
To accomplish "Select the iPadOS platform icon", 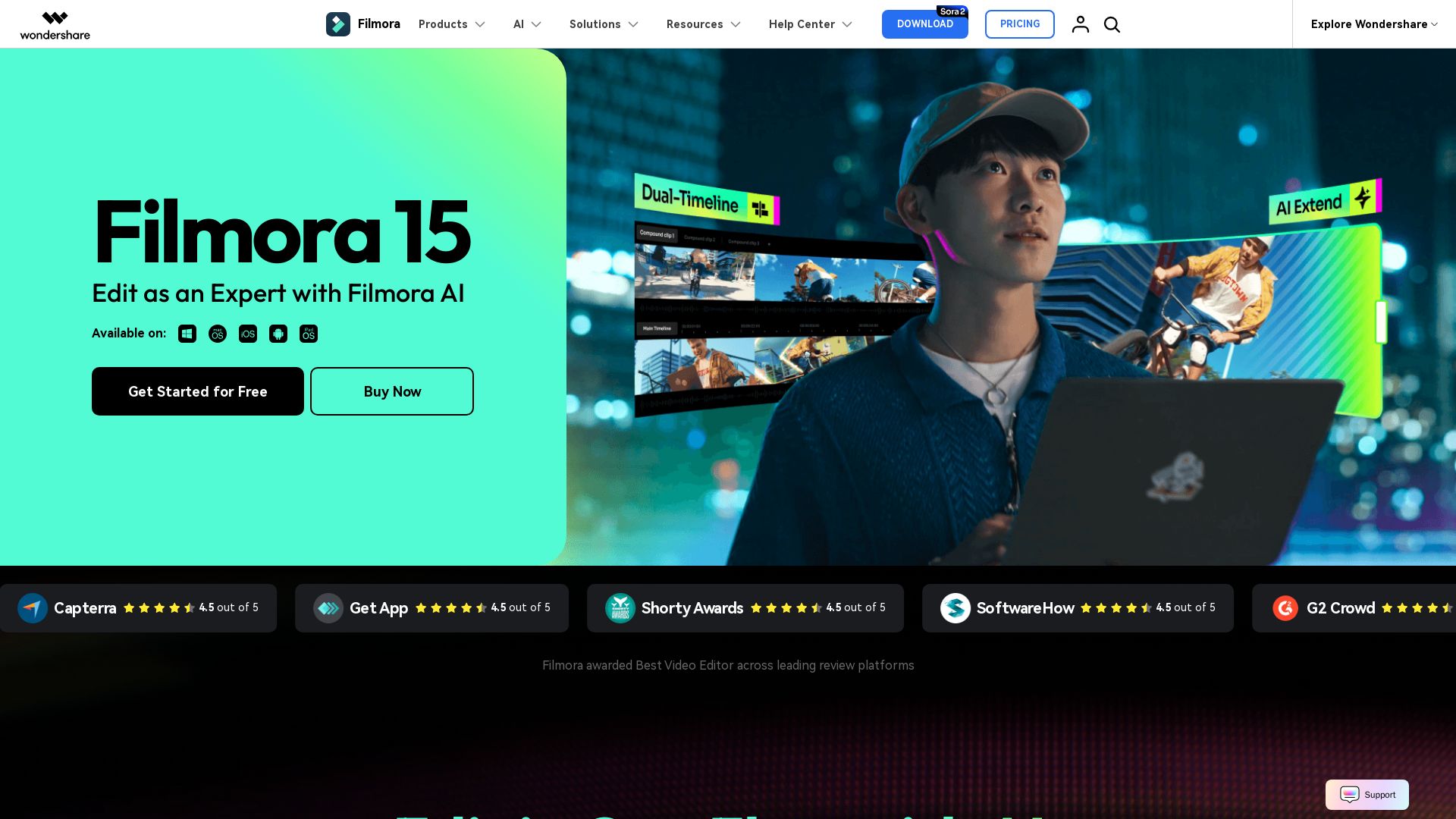I will pos(309,334).
